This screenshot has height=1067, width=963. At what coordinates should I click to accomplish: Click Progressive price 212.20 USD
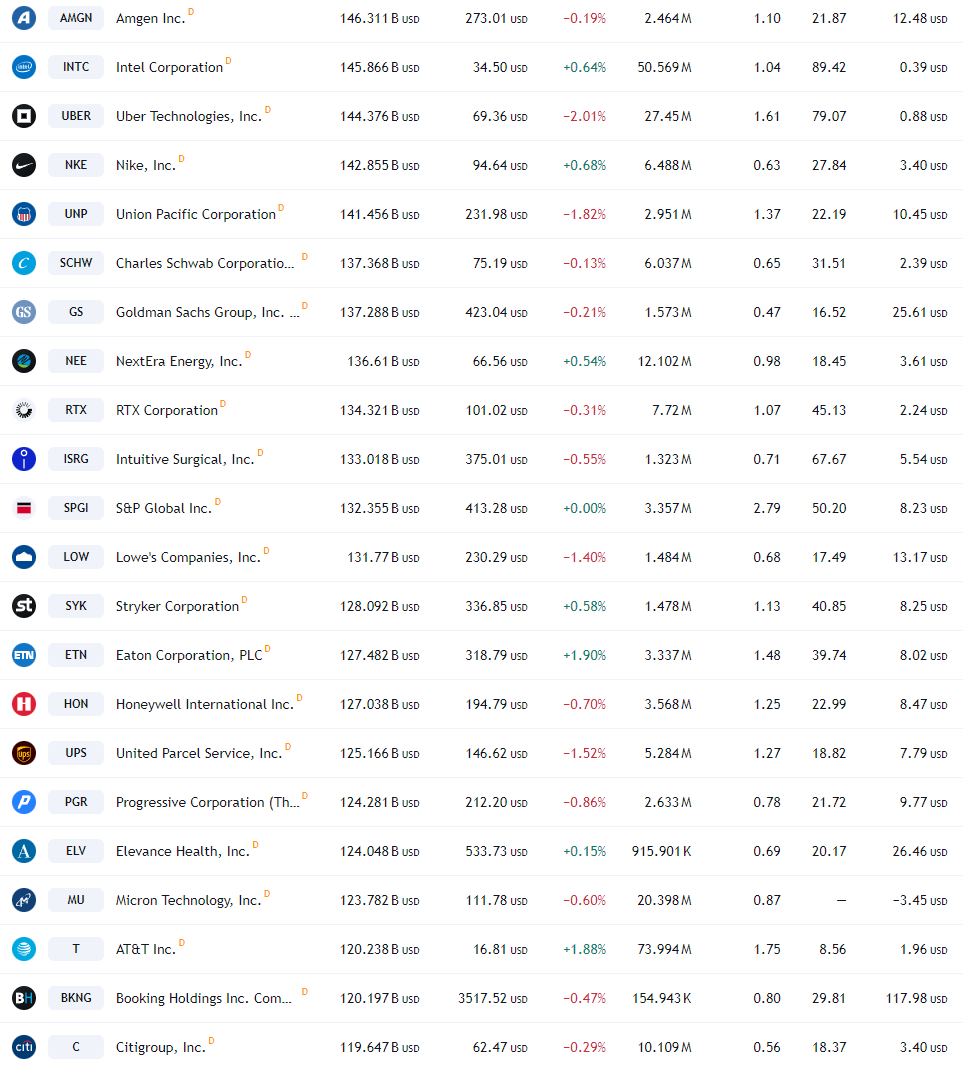point(496,802)
